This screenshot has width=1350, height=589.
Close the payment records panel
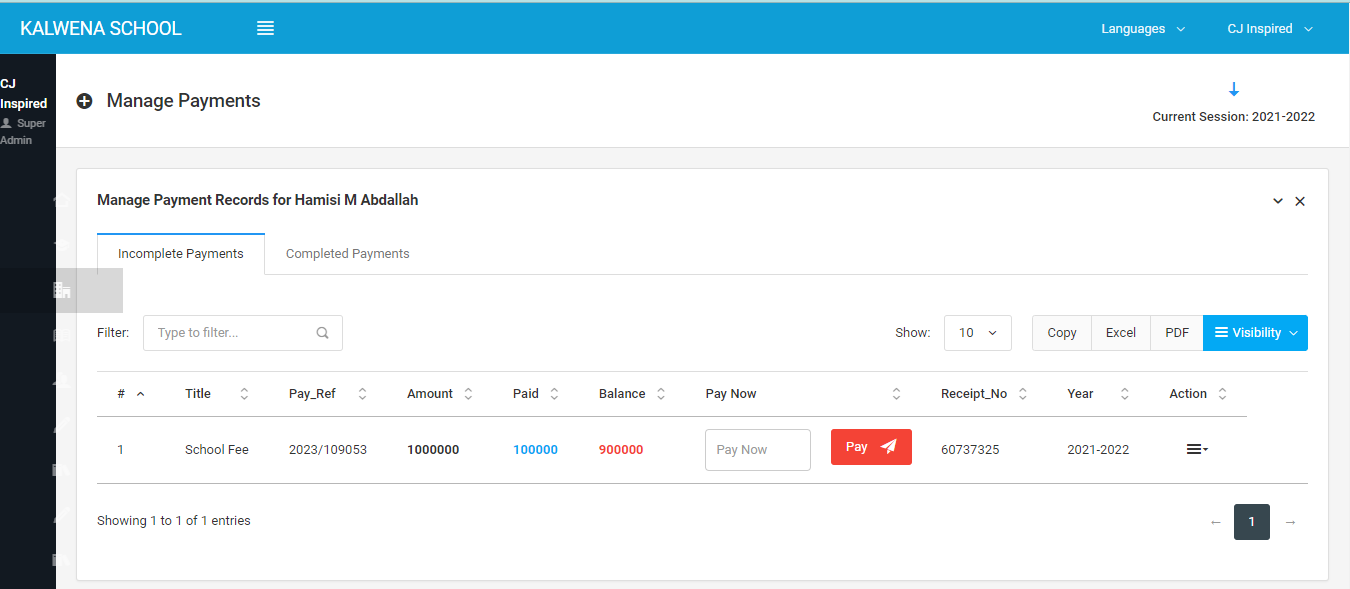point(1300,201)
